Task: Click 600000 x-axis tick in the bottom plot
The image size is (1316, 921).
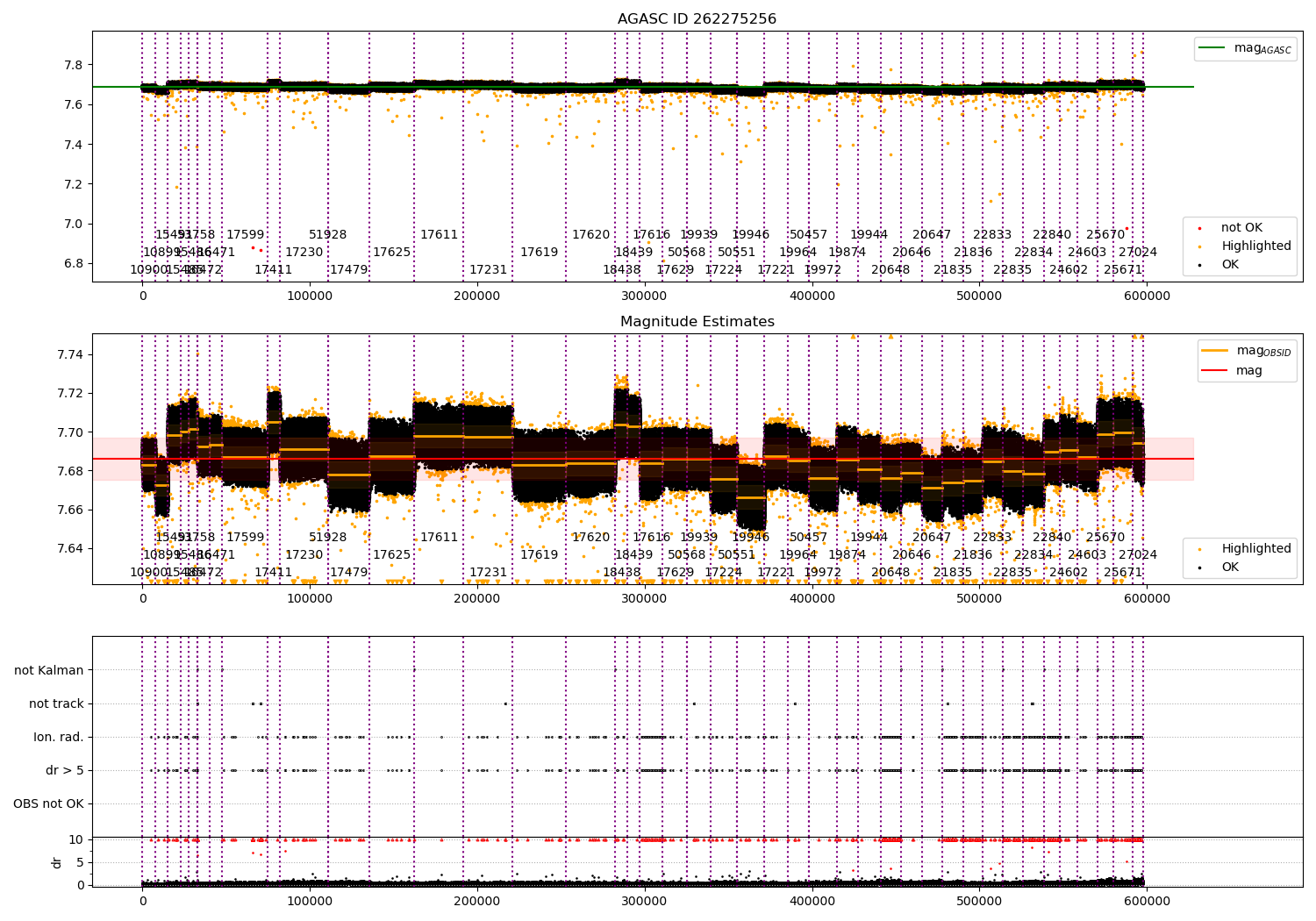Action: 1147,902
